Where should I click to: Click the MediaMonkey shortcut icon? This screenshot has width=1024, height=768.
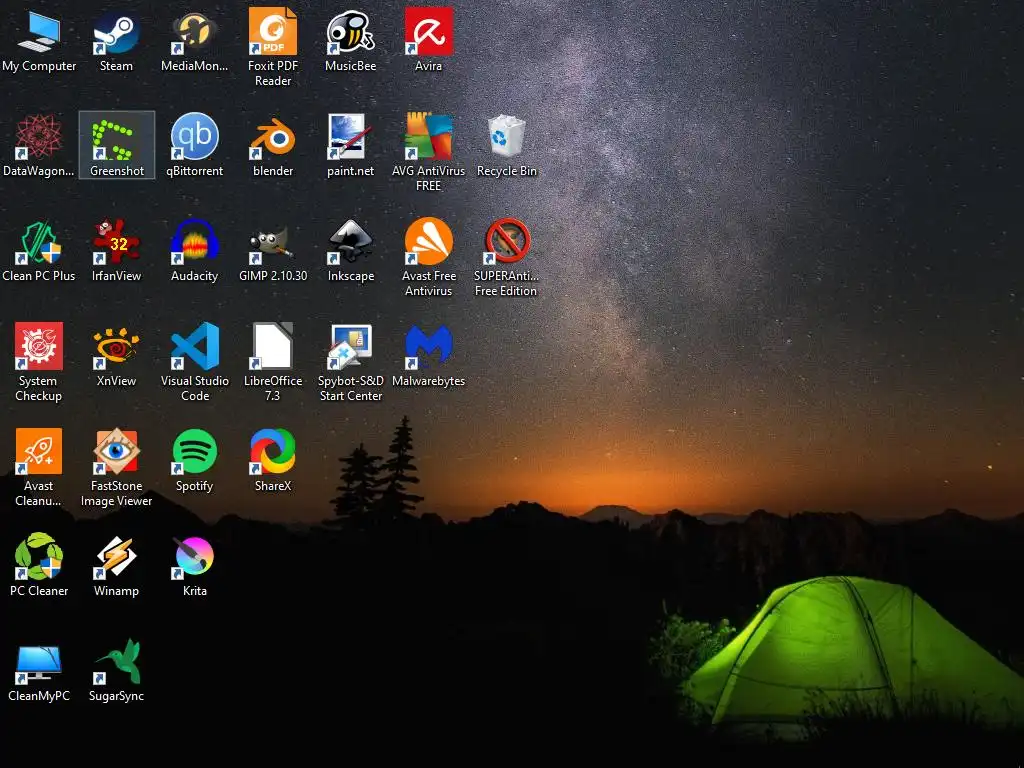pos(195,31)
